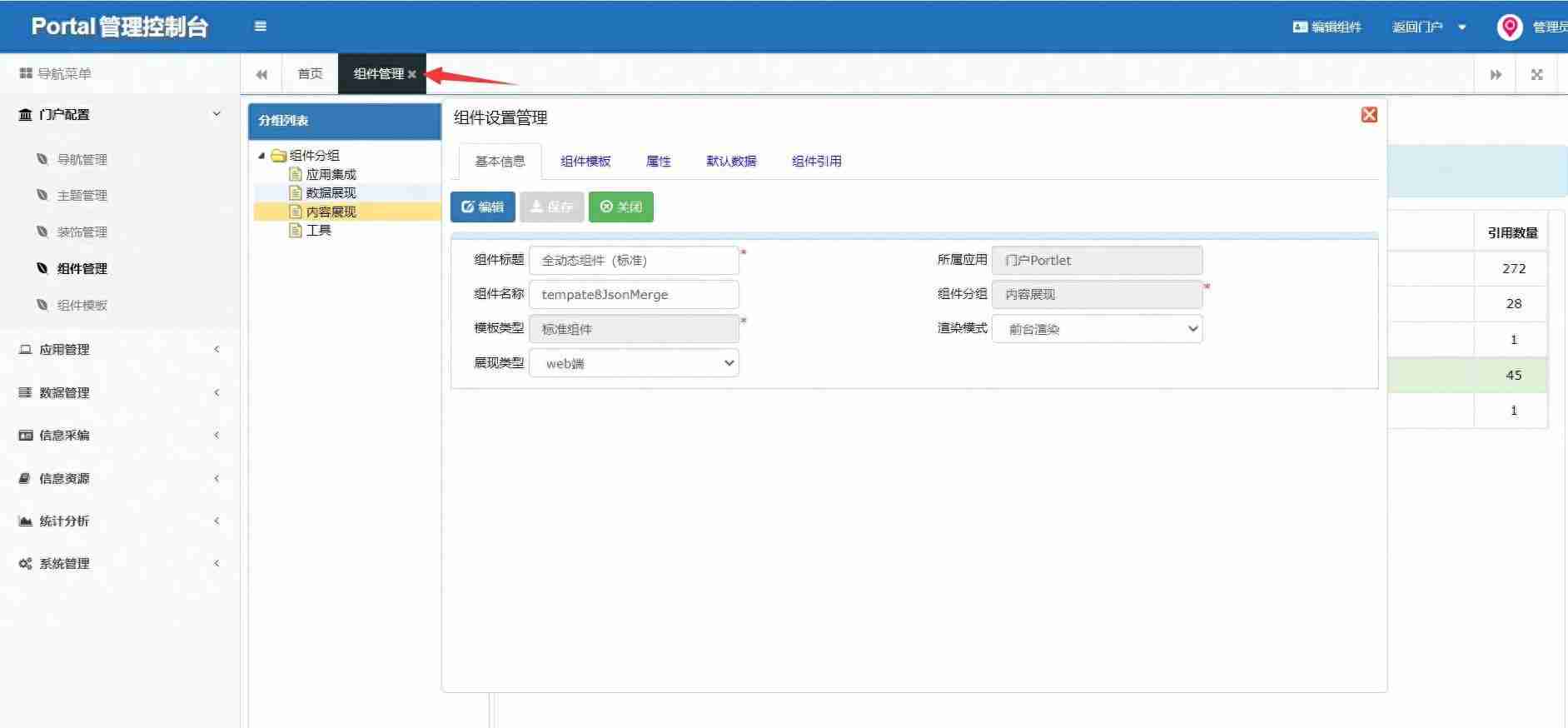The width and height of the screenshot is (1568, 728).
Task: Switch to 属性 tab
Action: (658, 161)
